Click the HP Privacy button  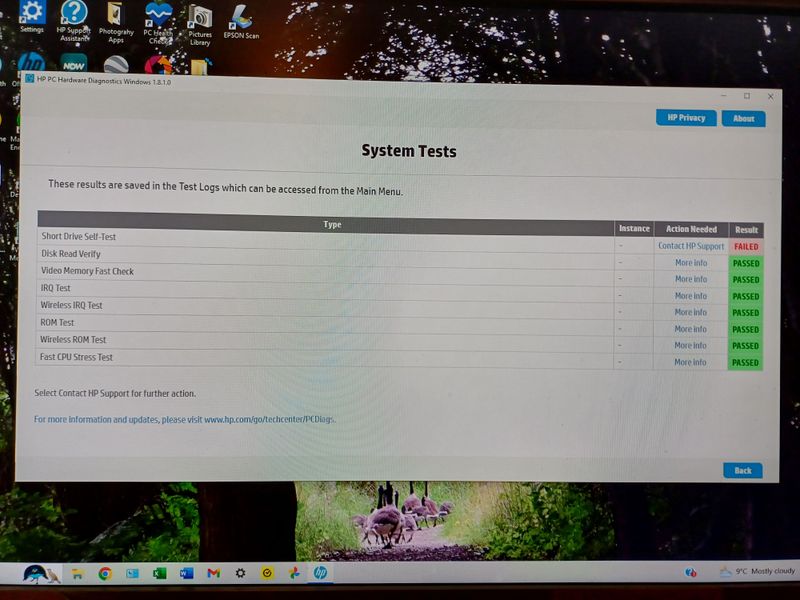click(686, 118)
